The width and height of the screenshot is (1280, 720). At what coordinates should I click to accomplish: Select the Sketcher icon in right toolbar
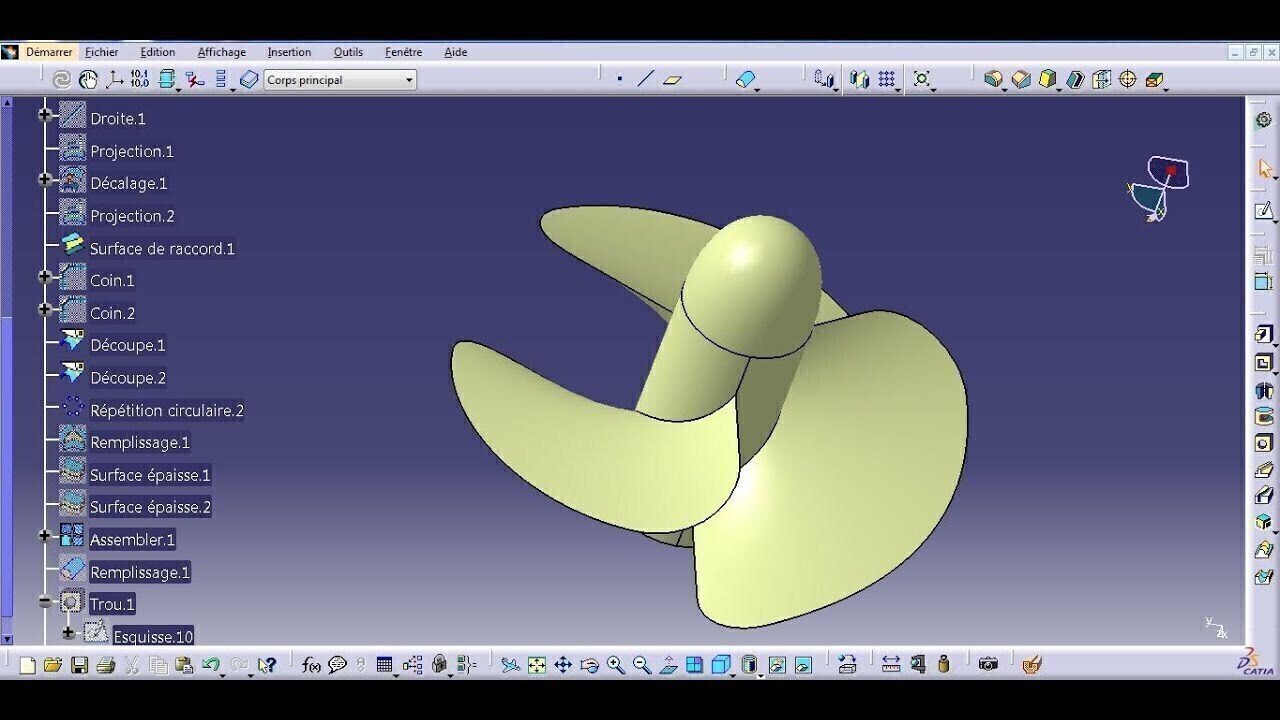coord(1264,211)
